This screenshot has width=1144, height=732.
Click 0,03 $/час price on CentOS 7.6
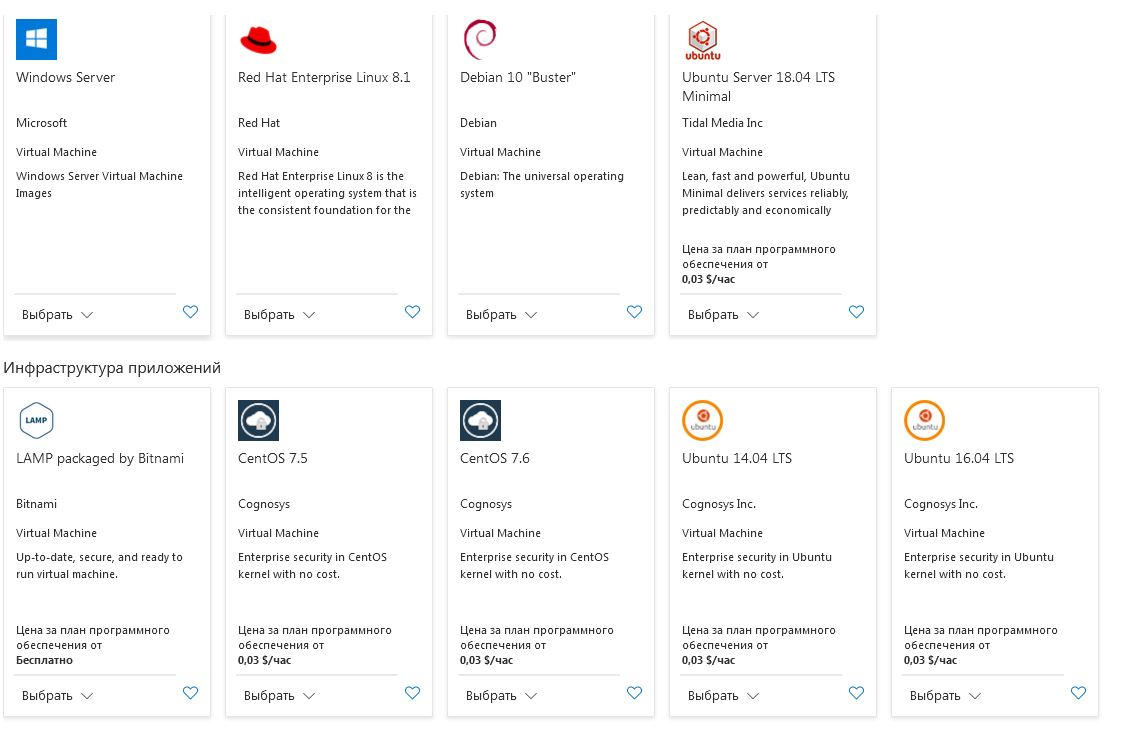(x=487, y=660)
